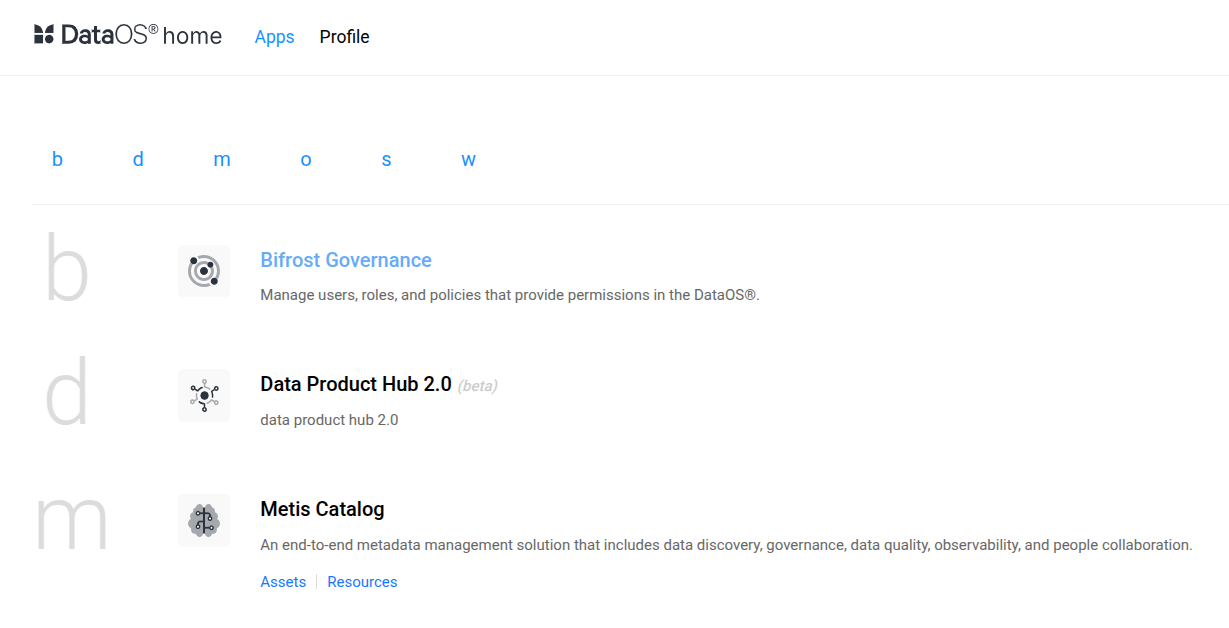The image size is (1229, 628).
Task: Click the DataOS logo icon
Action: coord(43,36)
